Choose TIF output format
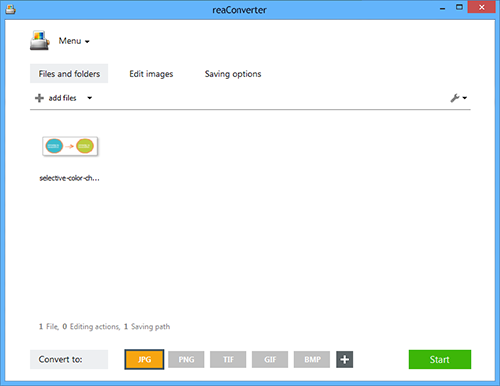The width and height of the screenshot is (500, 386). tap(228, 359)
